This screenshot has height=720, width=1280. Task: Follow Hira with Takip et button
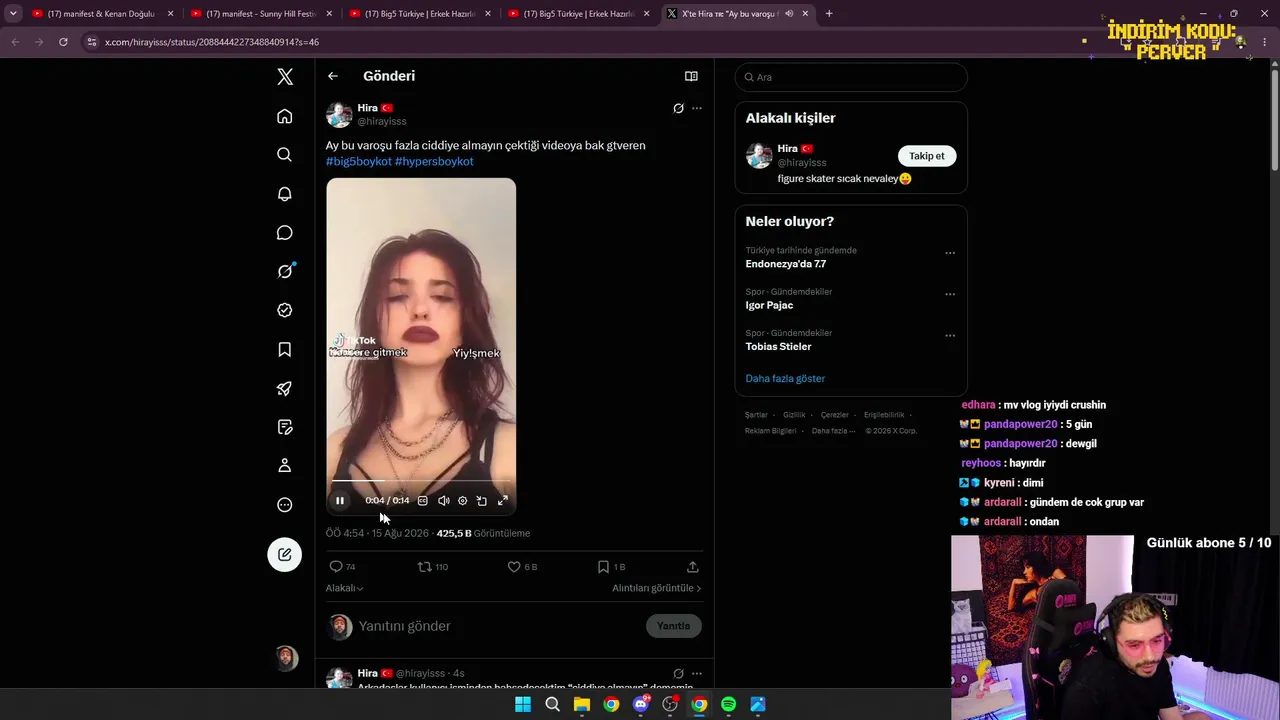(927, 156)
